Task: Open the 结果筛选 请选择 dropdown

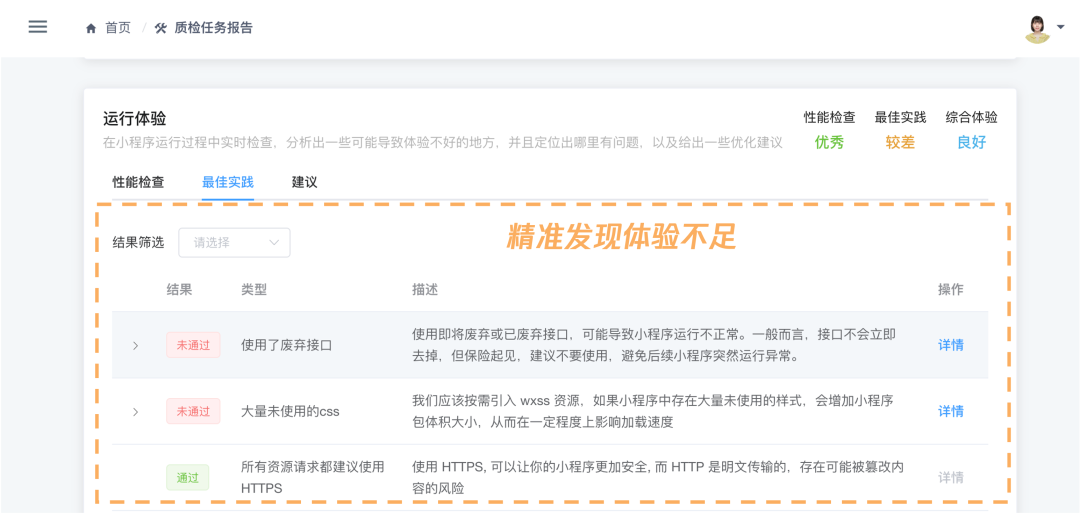Action: 234,243
